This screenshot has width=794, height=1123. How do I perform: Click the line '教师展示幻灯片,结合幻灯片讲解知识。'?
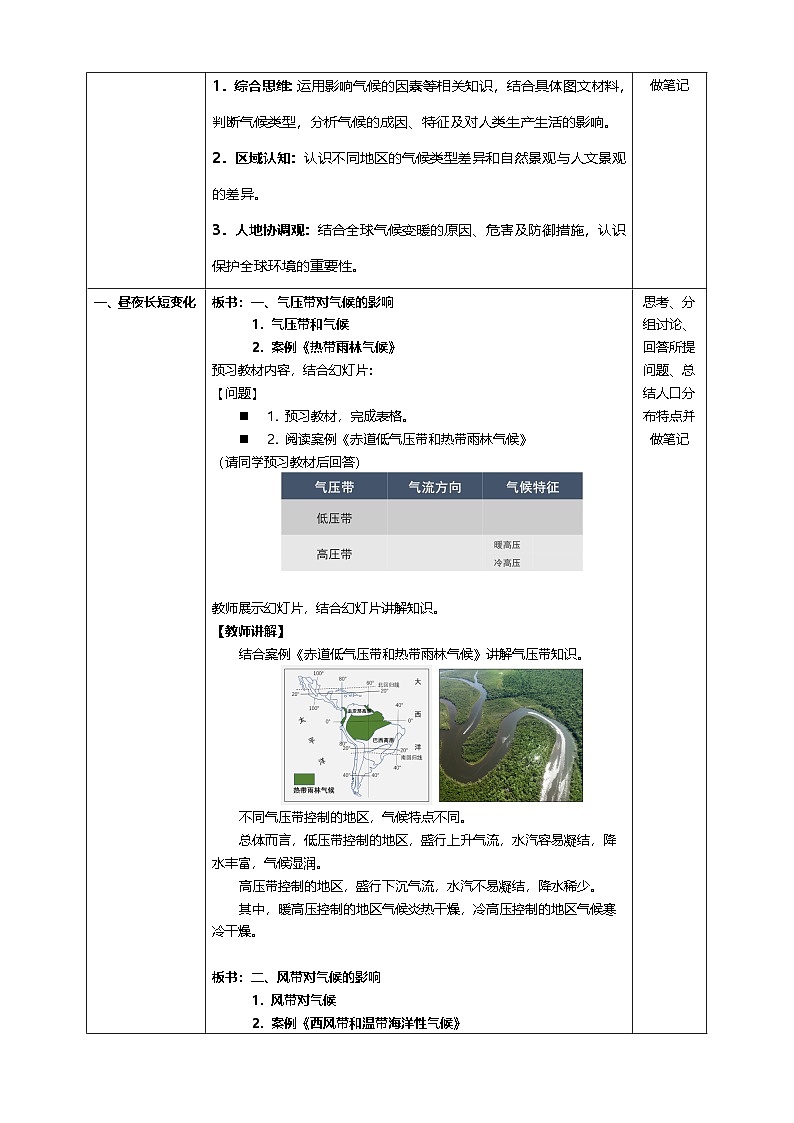pyautogui.click(x=326, y=608)
